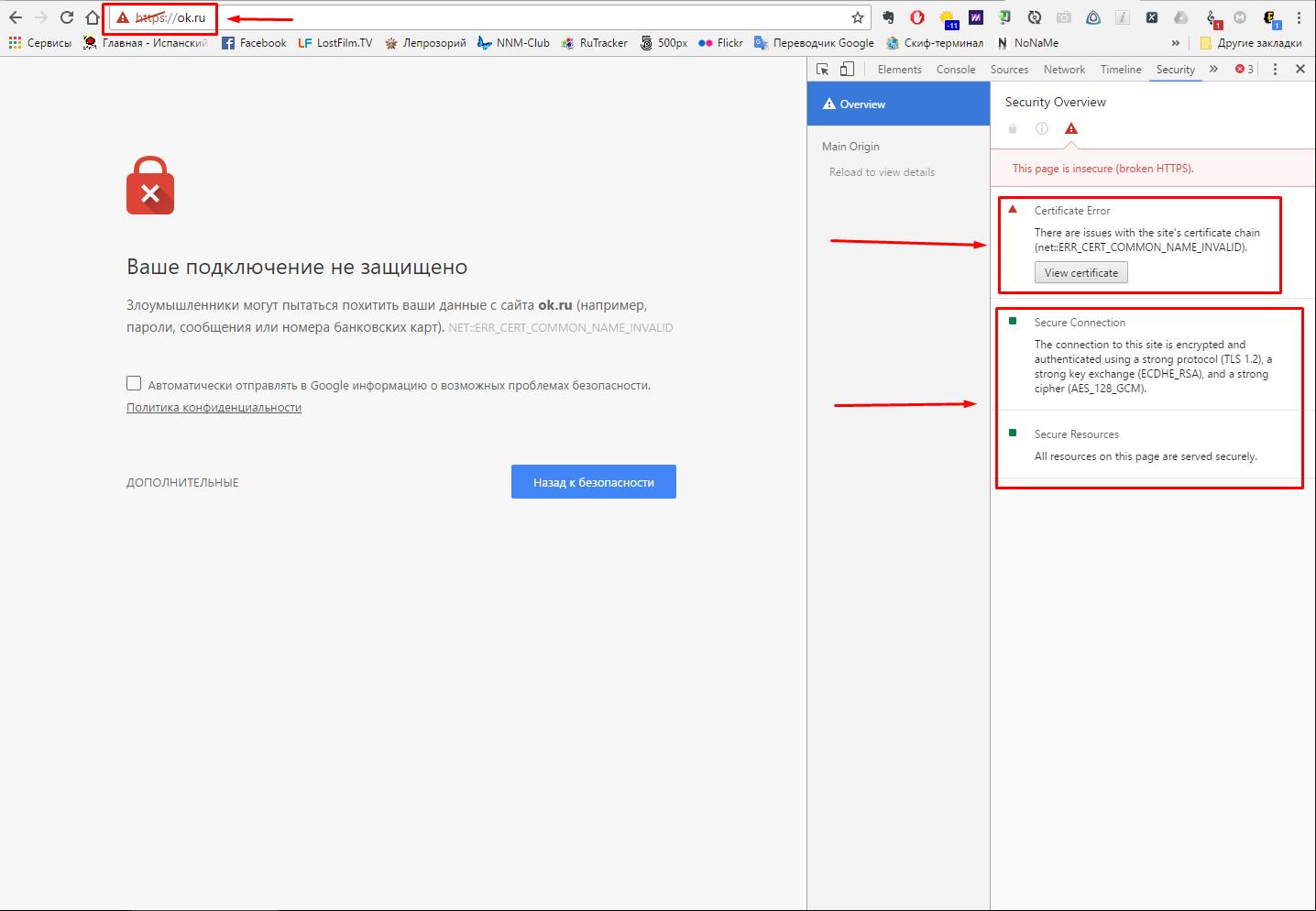Open the Переводчик Google bookmark

814,43
